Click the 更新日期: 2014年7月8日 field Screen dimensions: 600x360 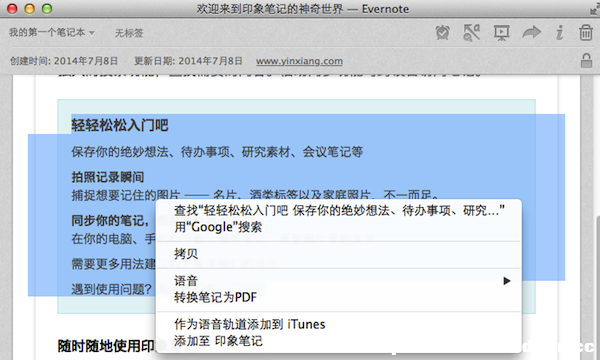[x=188, y=61]
